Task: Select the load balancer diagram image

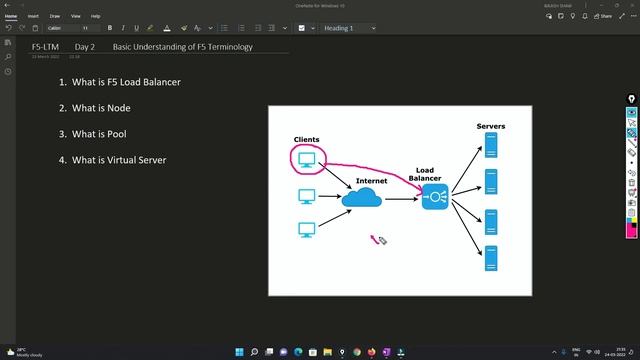Action: click(x=400, y=201)
